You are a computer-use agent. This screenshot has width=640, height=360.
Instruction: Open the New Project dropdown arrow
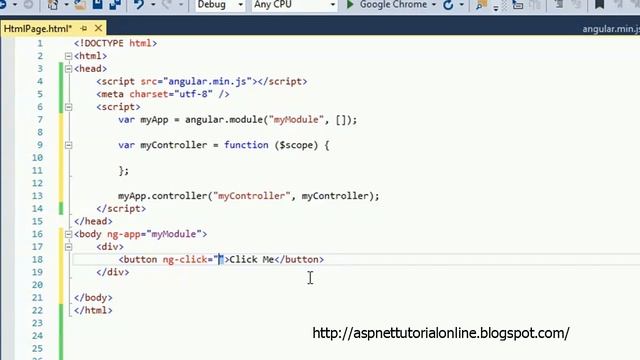coord(66,4)
